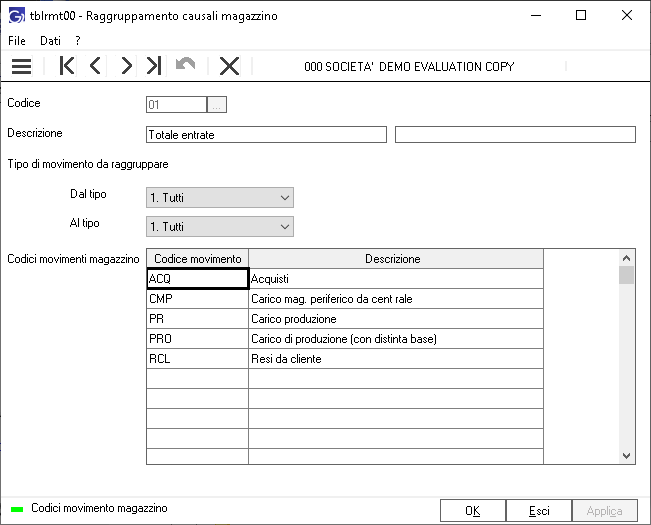Click the OK button
The height and width of the screenshot is (525, 651).
tap(473, 510)
